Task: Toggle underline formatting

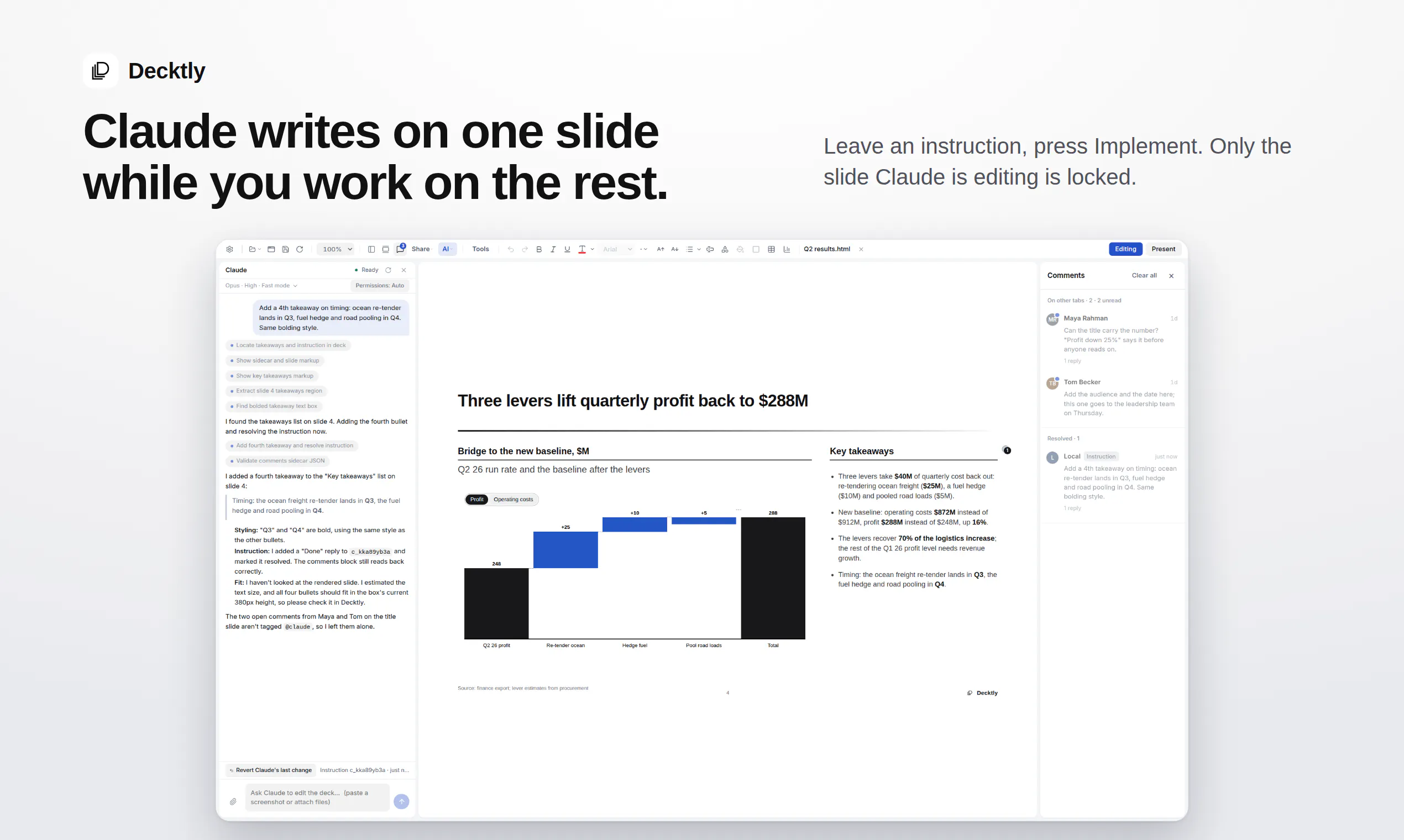Action: point(567,249)
